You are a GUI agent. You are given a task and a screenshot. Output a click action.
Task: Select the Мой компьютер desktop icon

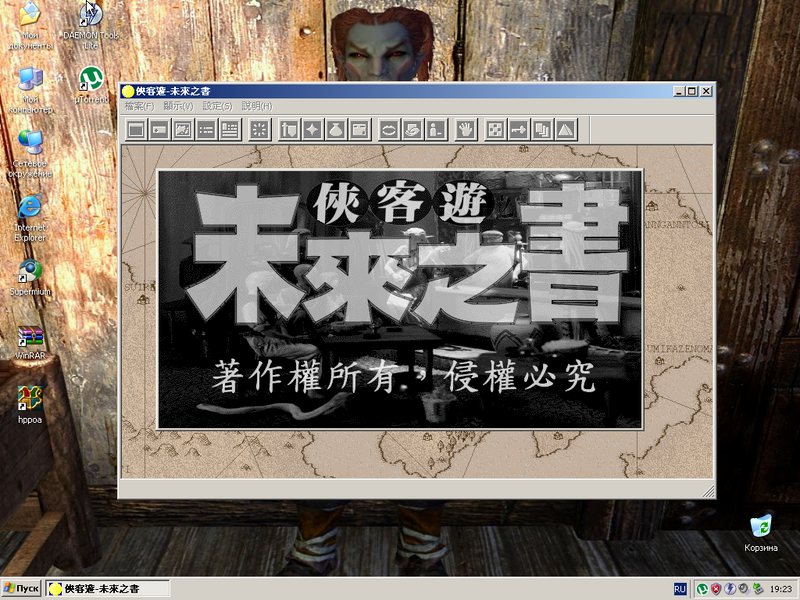point(30,90)
